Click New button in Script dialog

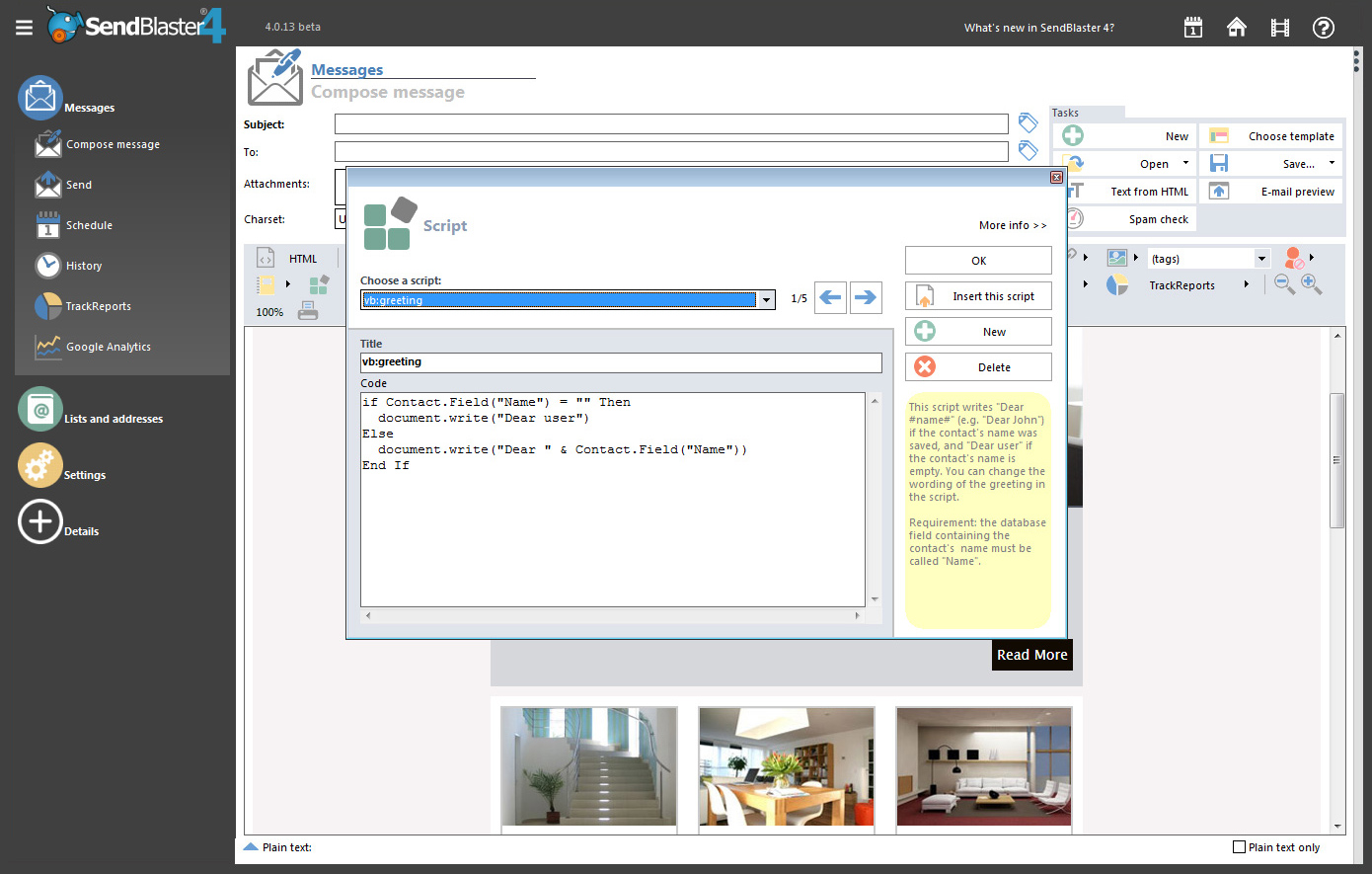[x=978, y=332]
